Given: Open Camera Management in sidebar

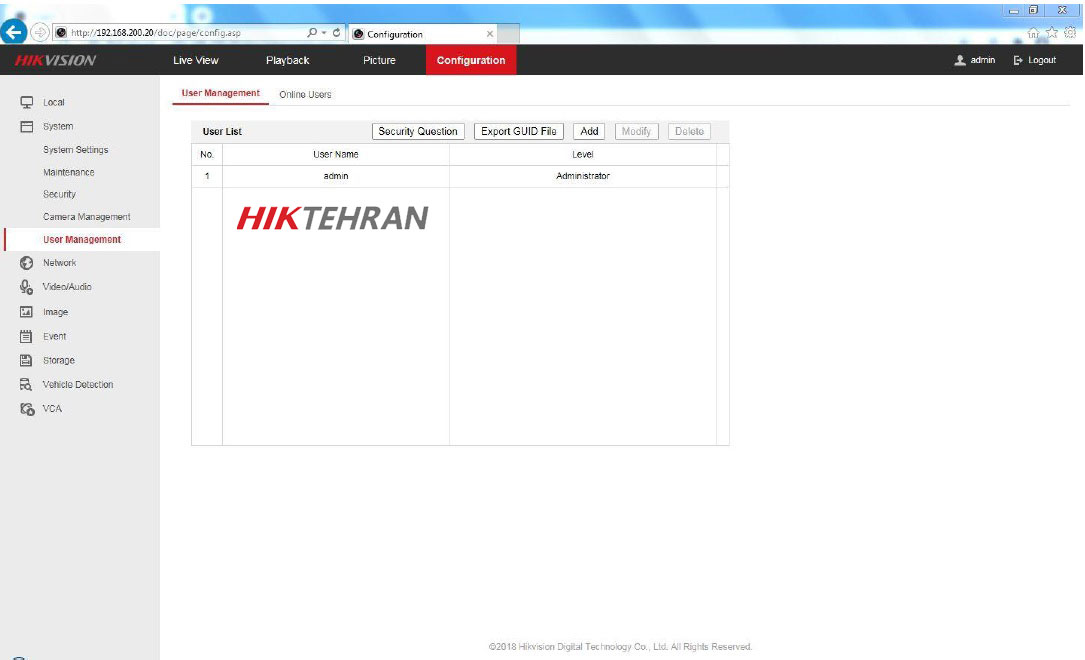Looking at the screenshot, I should pyautogui.click(x=86, y=217).
